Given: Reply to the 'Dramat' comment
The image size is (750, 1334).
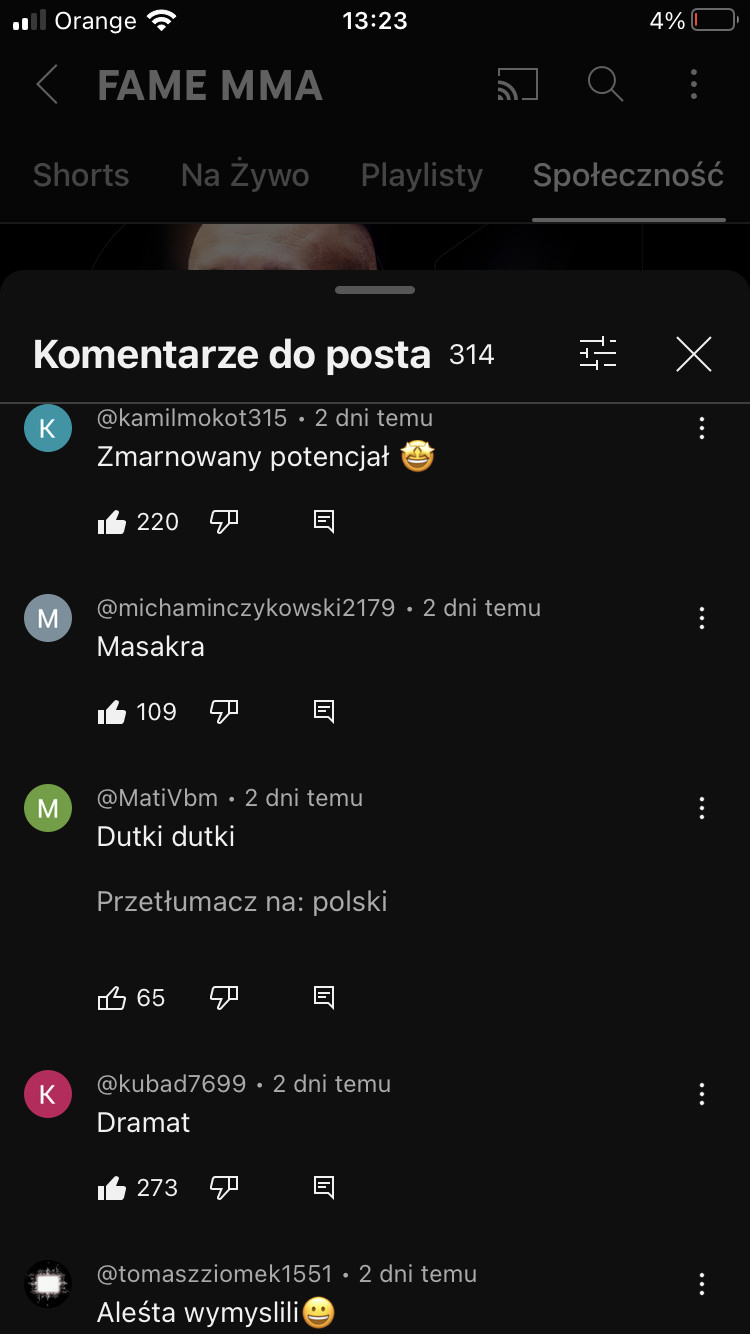Looking at the screenshot, I should pyautogui.click(x=324, y=1187).
